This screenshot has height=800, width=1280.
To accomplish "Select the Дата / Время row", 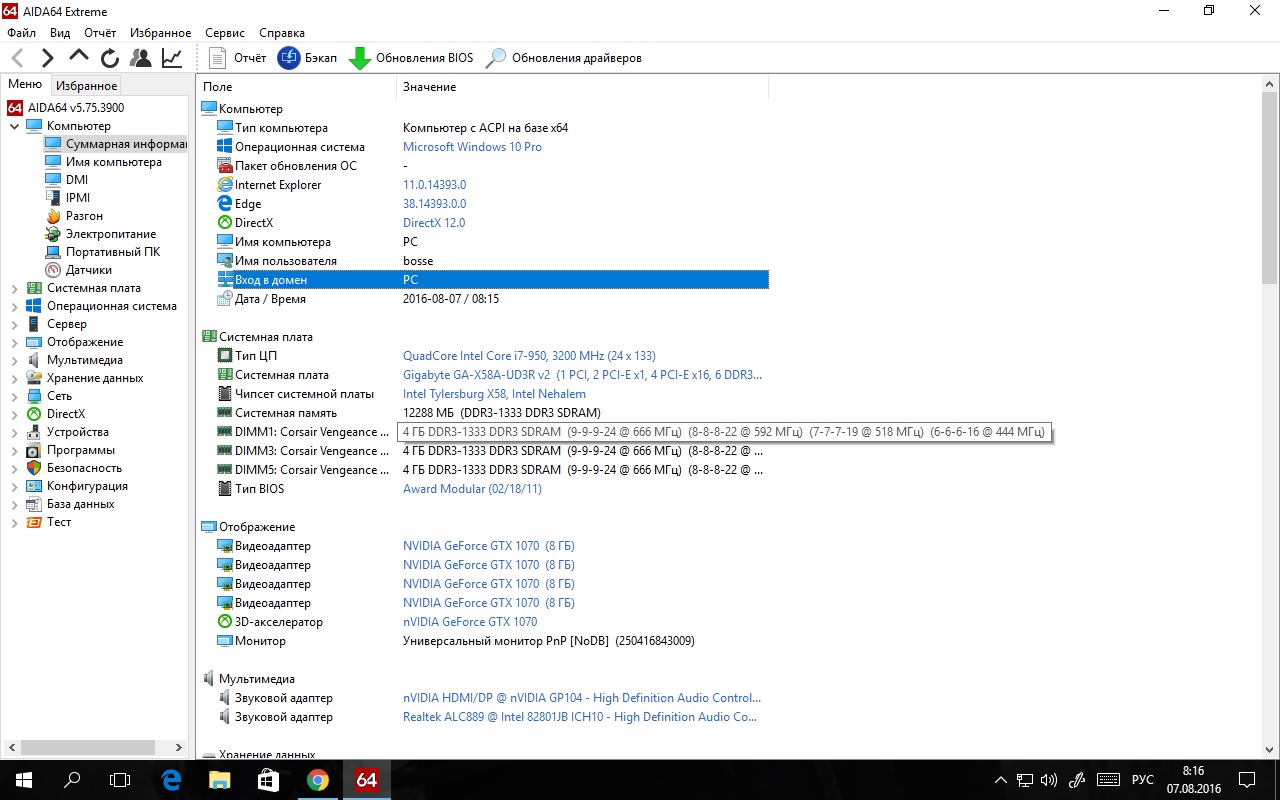I will [492, 299].
